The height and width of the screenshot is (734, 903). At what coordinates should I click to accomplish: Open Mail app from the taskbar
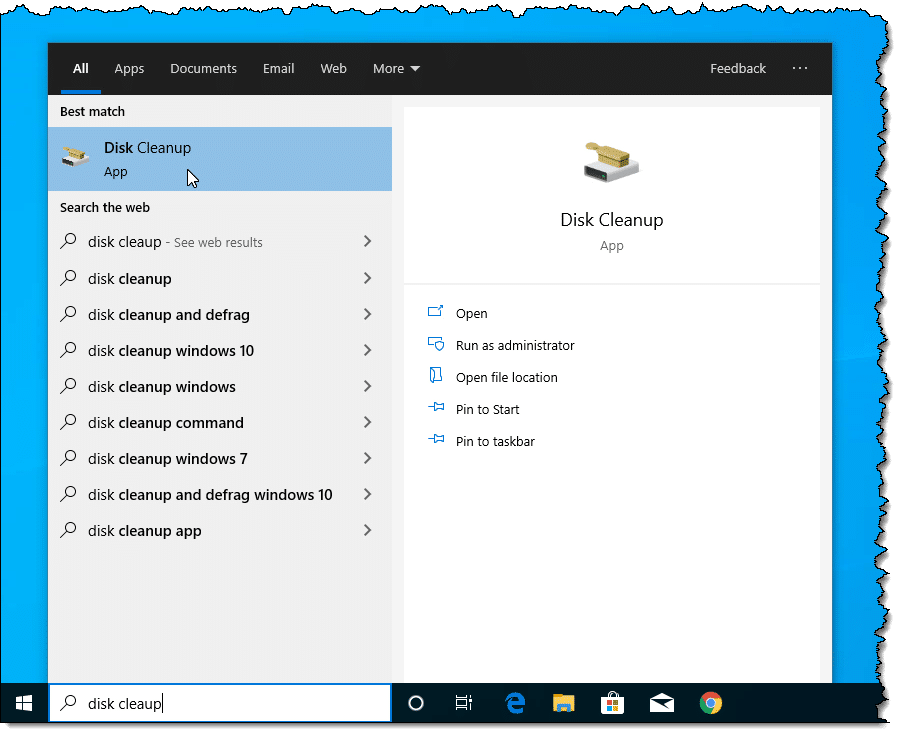pos(661,704)
